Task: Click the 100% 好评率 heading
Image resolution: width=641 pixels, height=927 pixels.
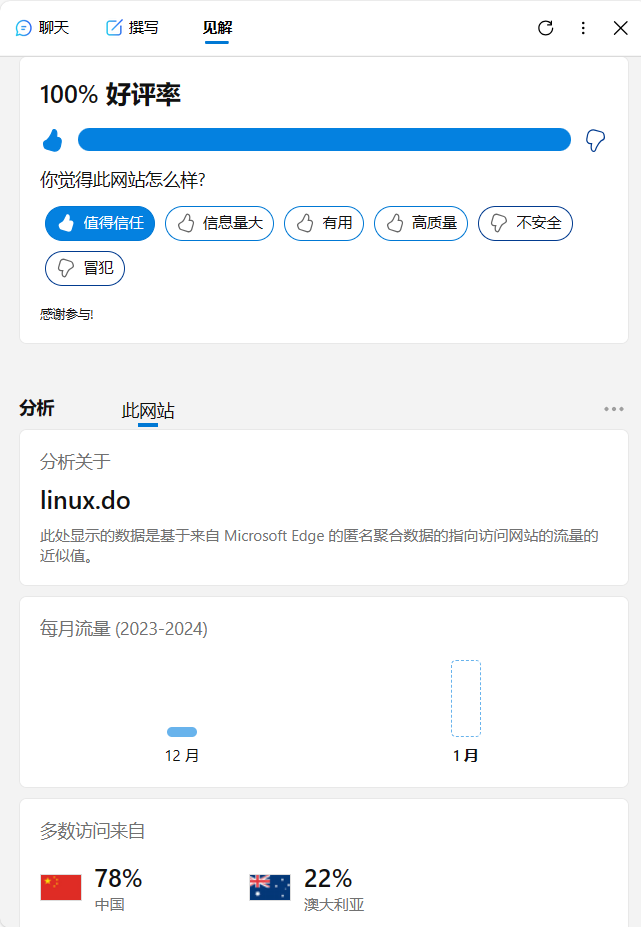Action: coord(110,95)
